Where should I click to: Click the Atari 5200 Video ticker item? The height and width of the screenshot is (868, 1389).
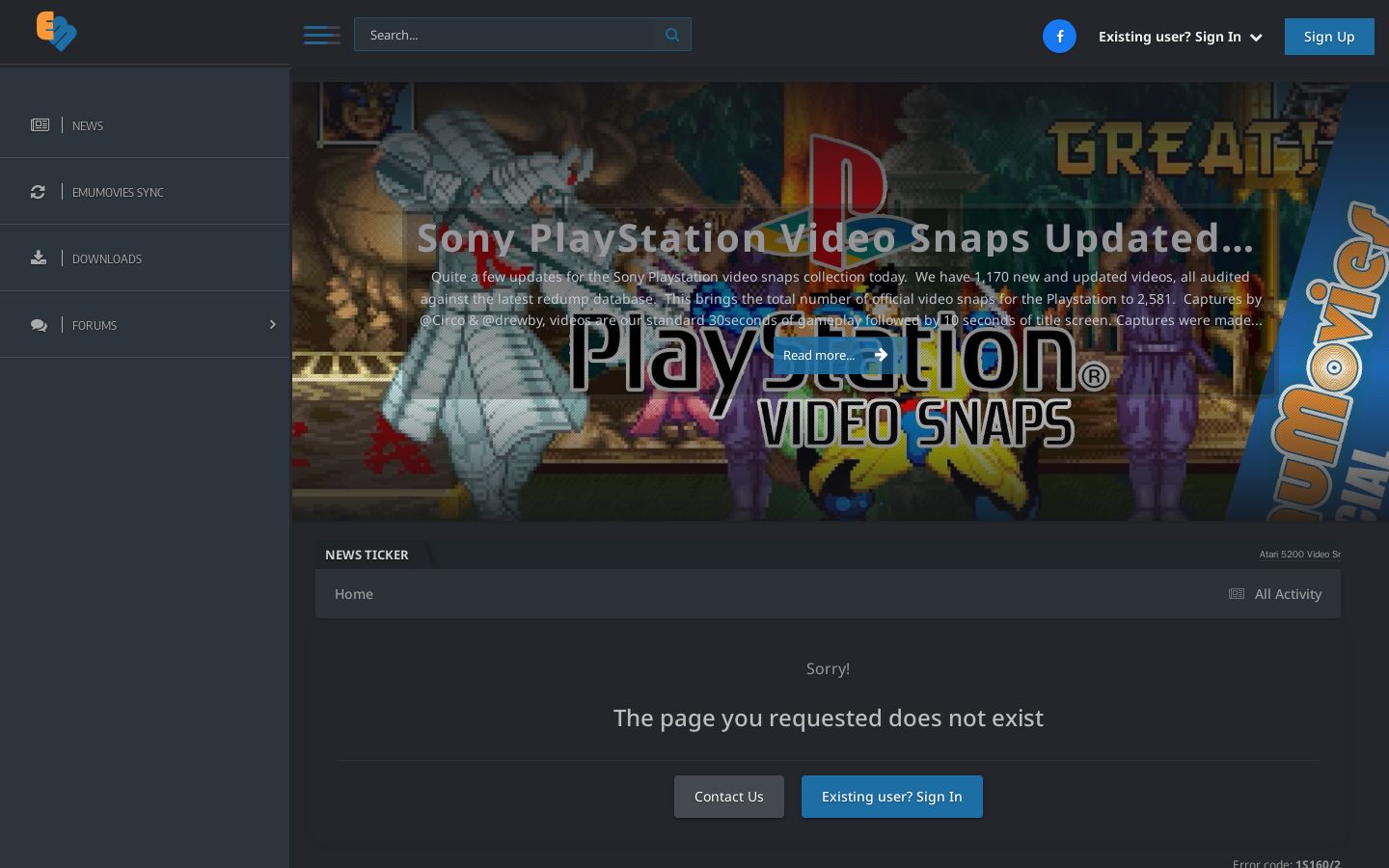(x=1299, y=555)
